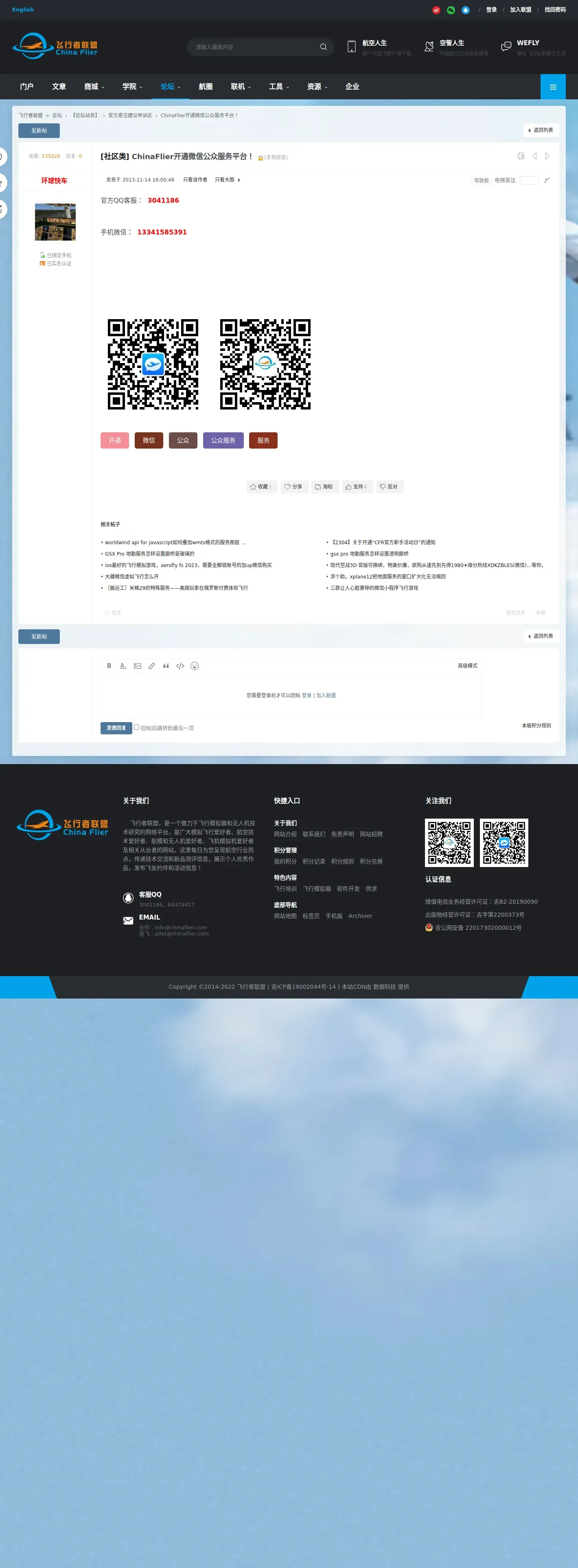
Task: Click the upper 返回列表 button
Action: coord(541,130)
